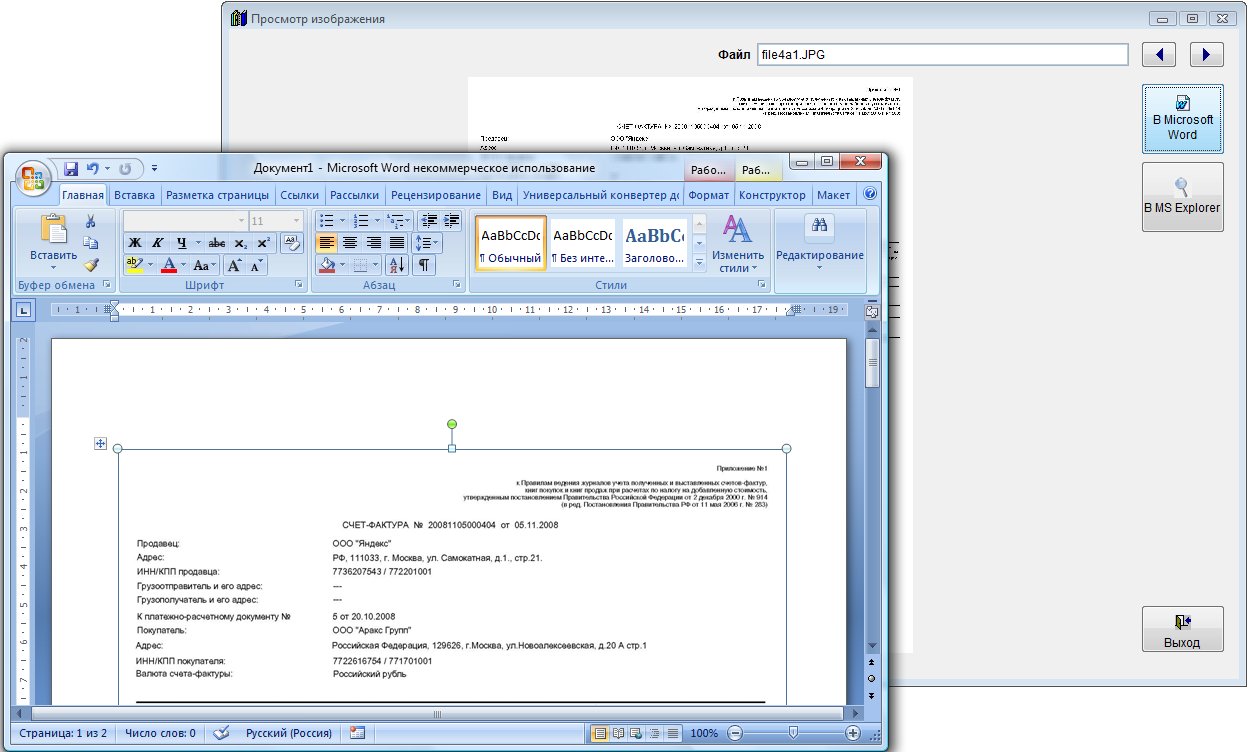Click 'Страница: 1 из 2' in status bar
The image size is (1250, 752).
pos(63,733)
